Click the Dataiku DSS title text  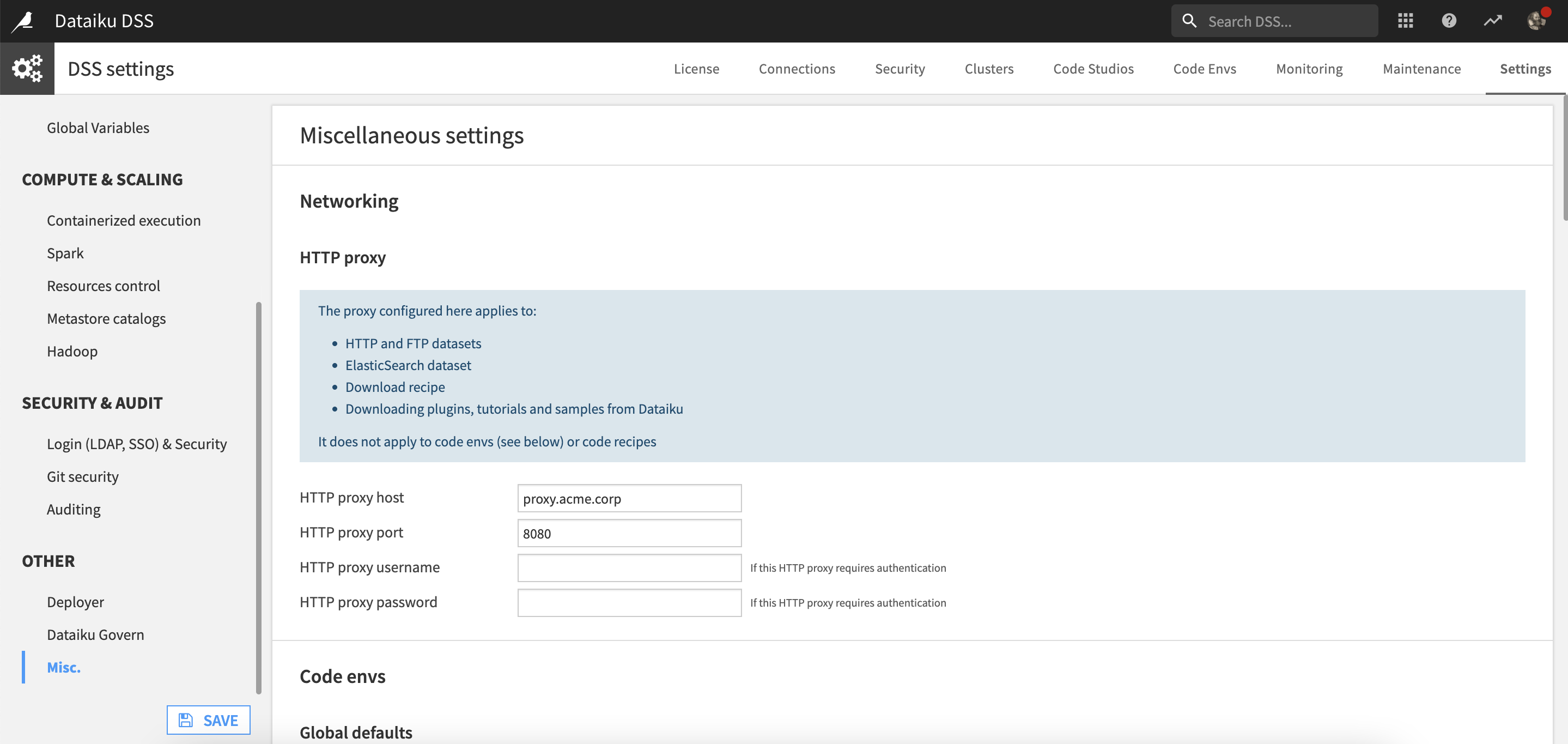pos(104,21)
